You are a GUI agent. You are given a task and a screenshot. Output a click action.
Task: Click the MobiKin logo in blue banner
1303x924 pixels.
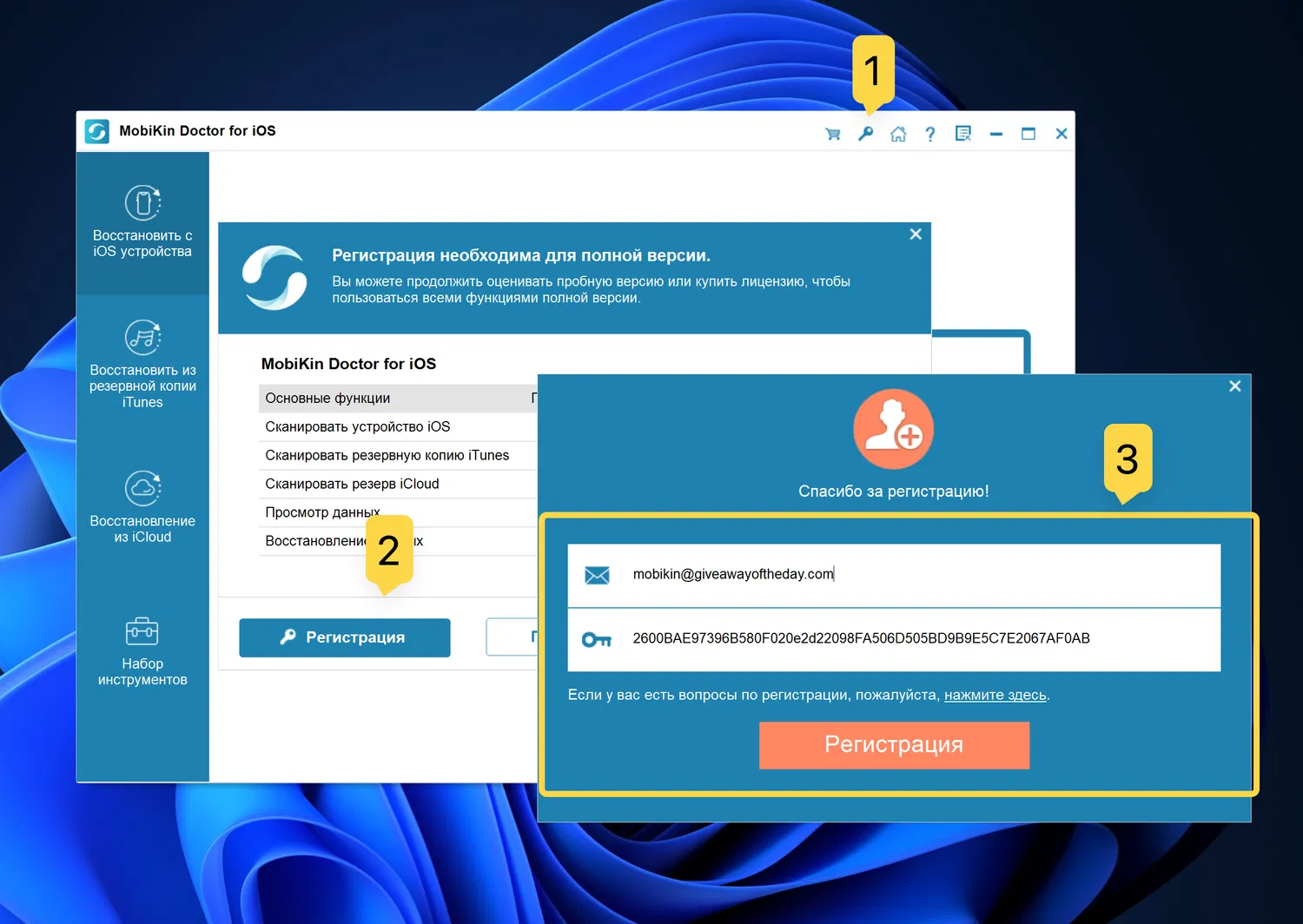pos(274,278)
